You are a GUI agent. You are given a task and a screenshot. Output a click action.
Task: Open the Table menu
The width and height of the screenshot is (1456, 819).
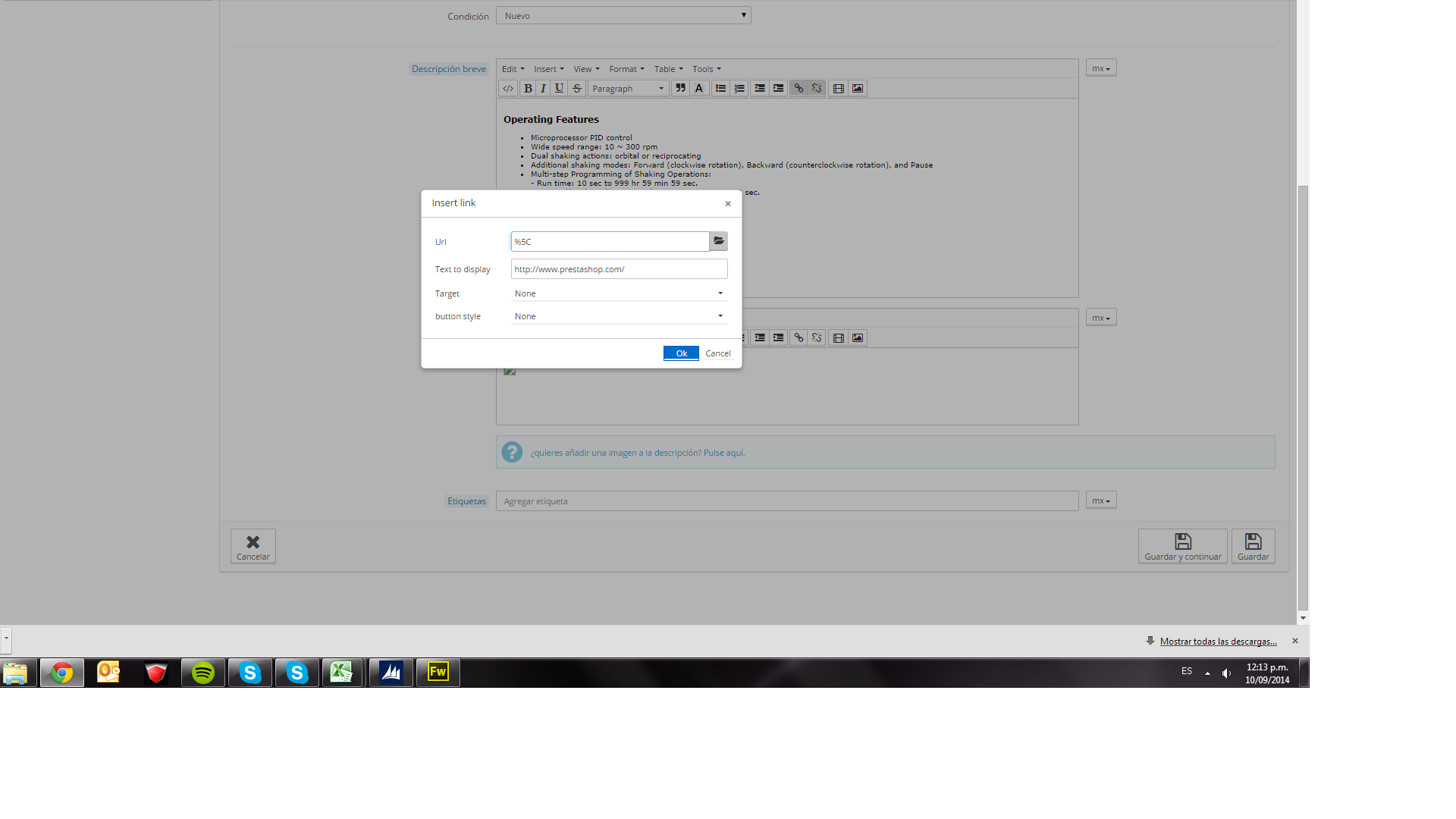click(668, 69)
